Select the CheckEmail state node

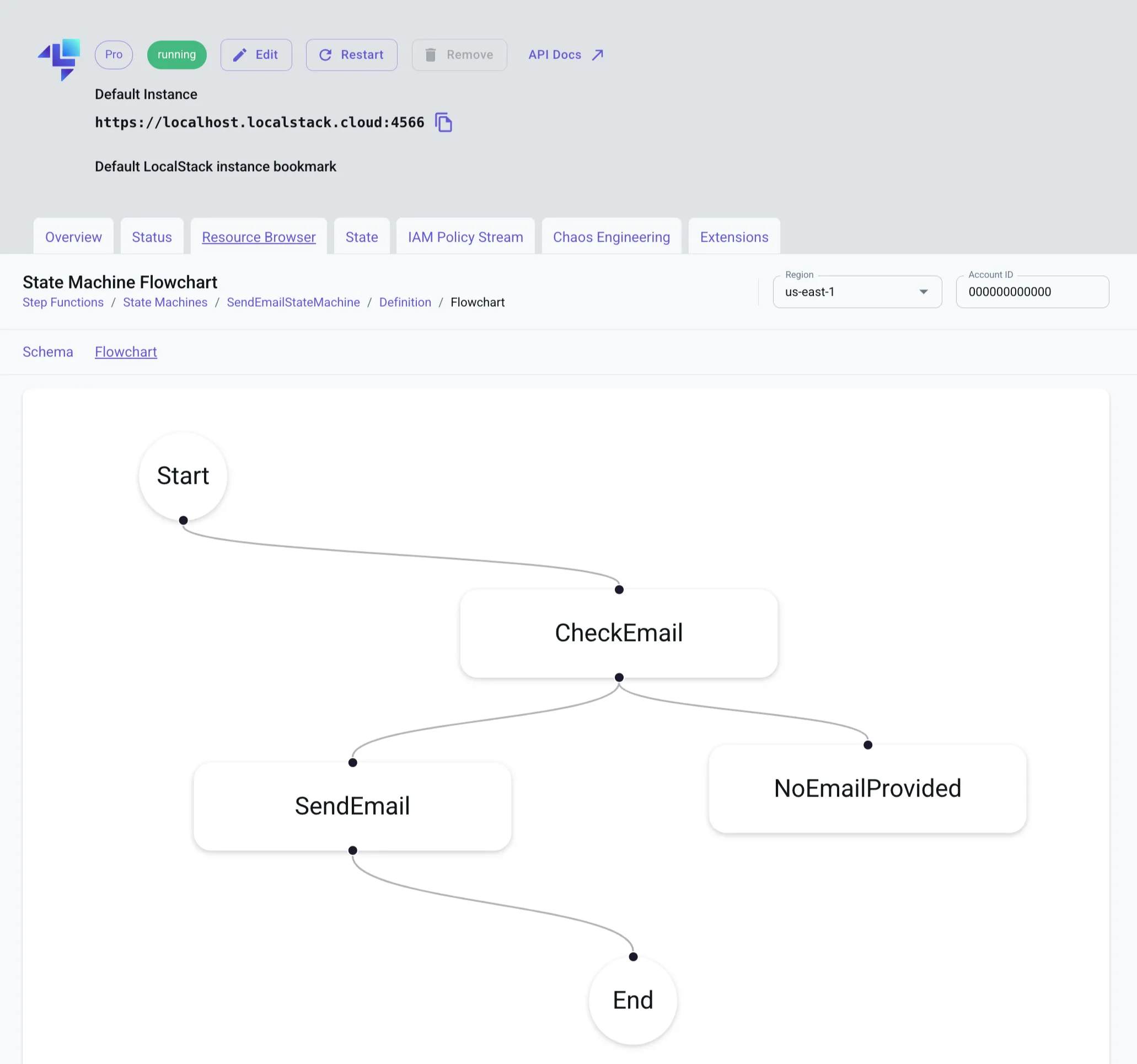click(x=619, y=633)
